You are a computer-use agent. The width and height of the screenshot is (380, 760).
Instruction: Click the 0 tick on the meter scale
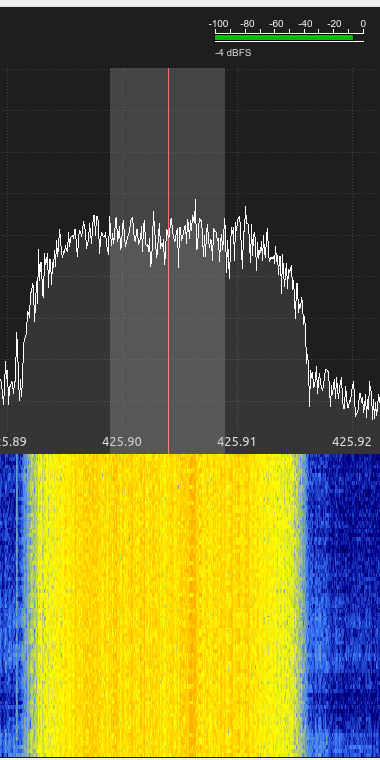tap(363, 24)
